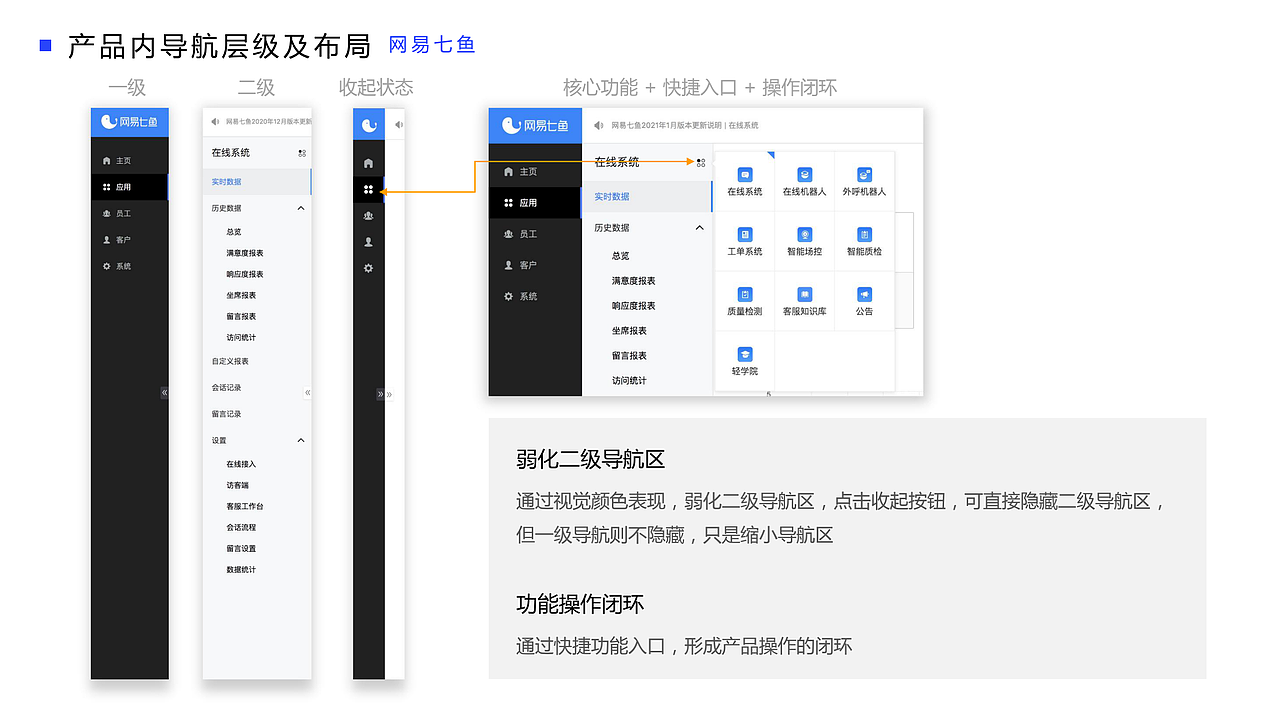Viewport: 1280px width, 720px height.
Task: Select 应用 in the 一级 sidebar panel
Action: click(130, 187)
